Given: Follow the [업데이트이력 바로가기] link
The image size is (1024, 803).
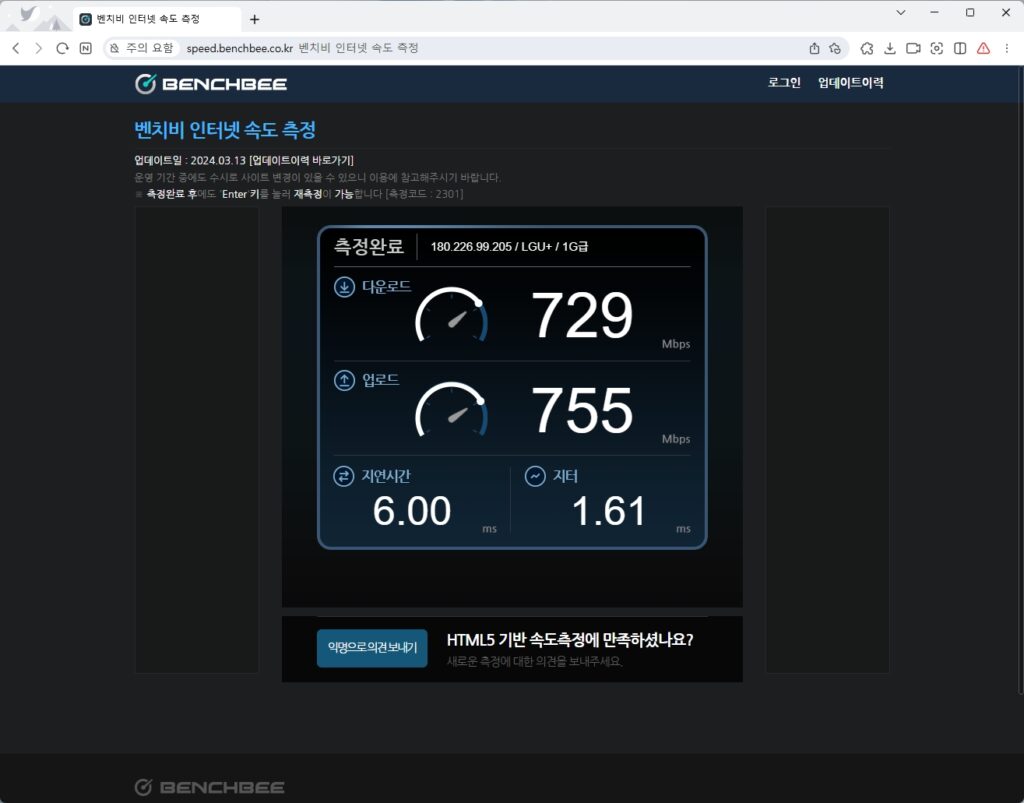Looking at the screenshot, I should (x=301, y=161).
